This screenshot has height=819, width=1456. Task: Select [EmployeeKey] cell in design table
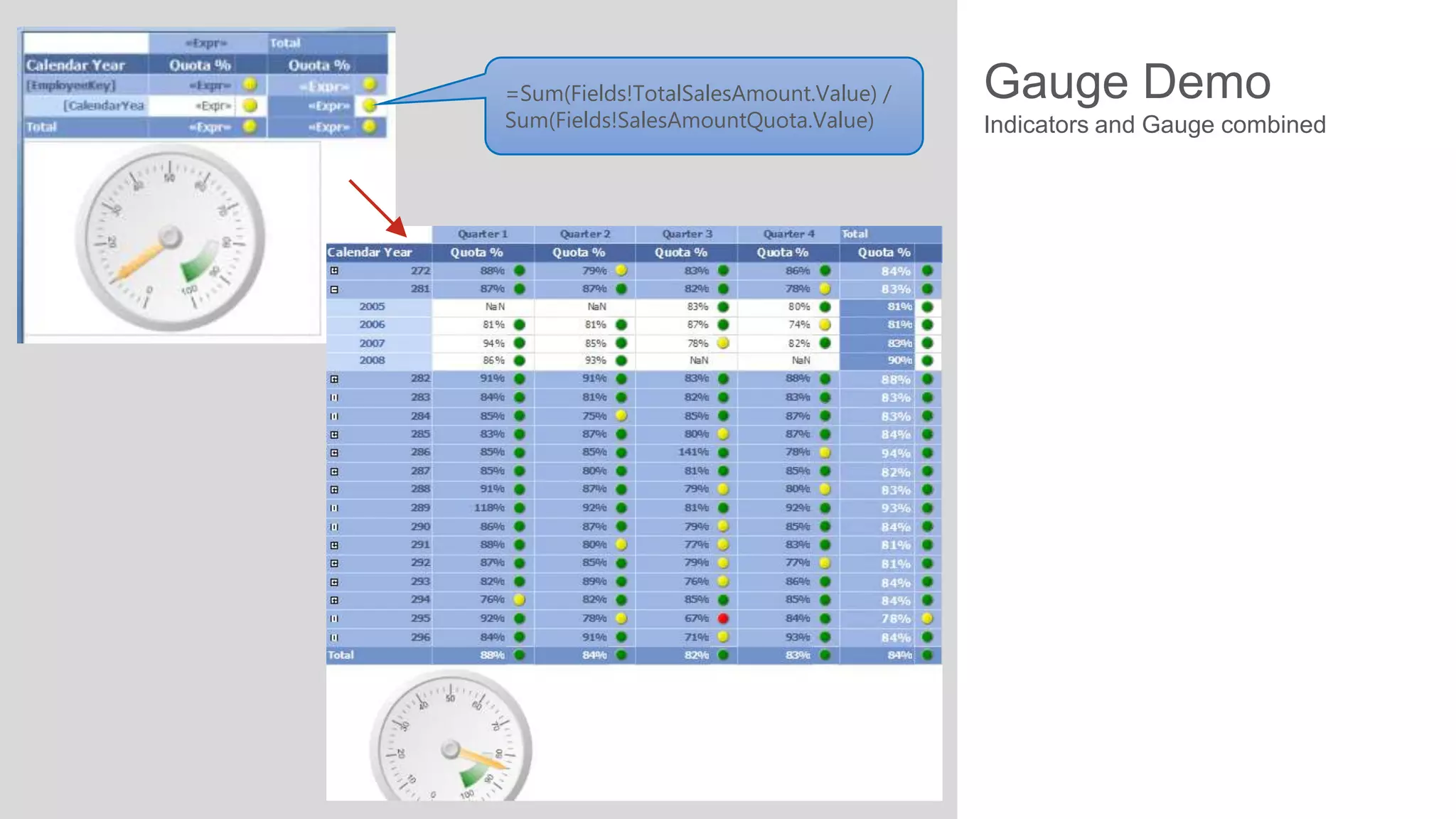pos(86,85)
